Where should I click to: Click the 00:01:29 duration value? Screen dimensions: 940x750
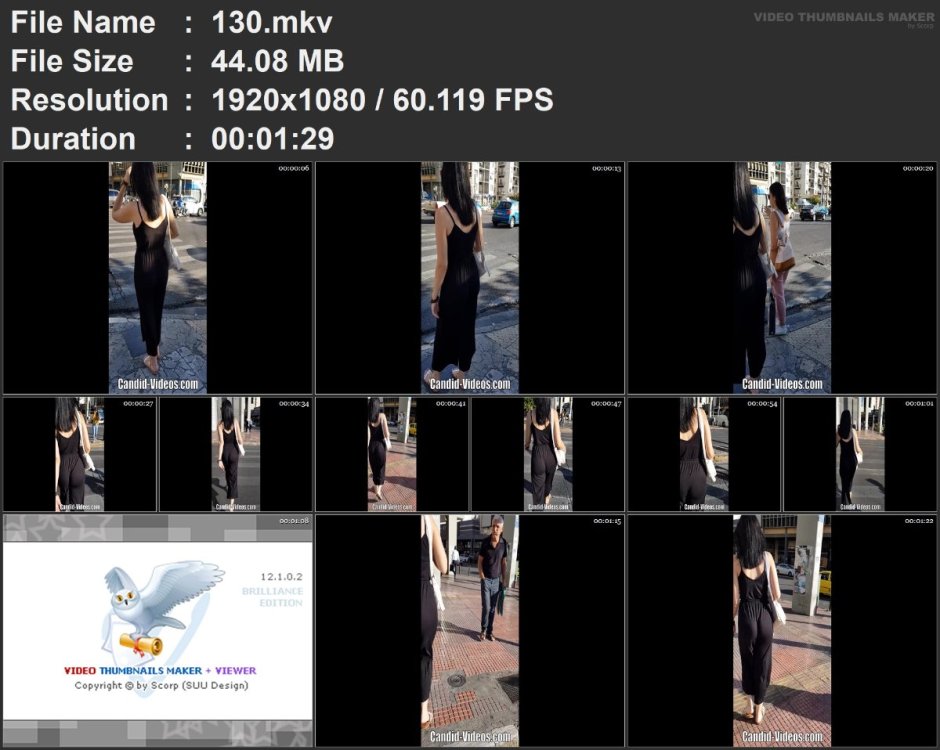click(272, 139)
